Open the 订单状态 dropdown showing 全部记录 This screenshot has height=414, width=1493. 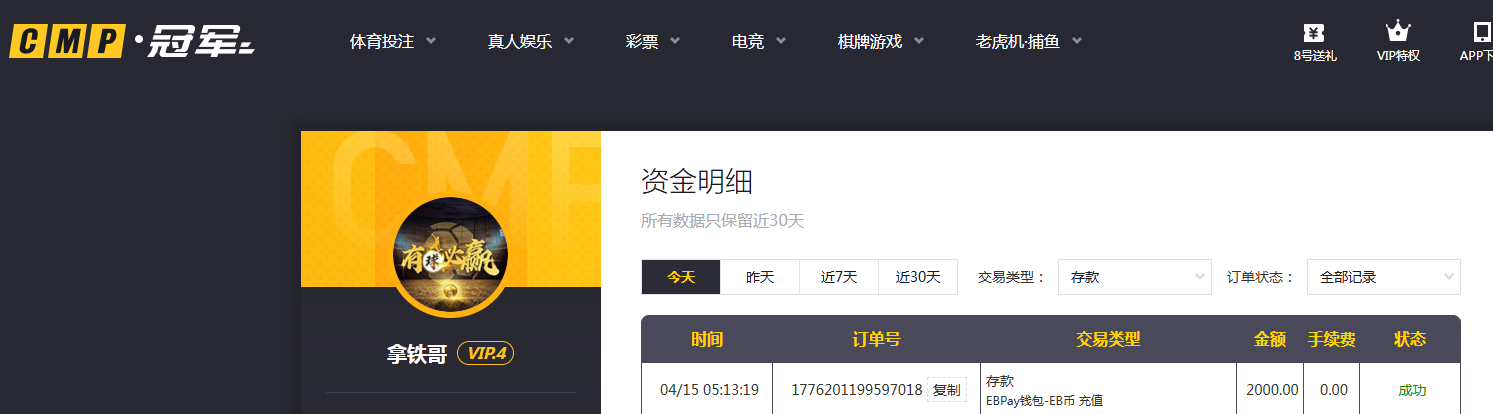tap(1384, 277)
